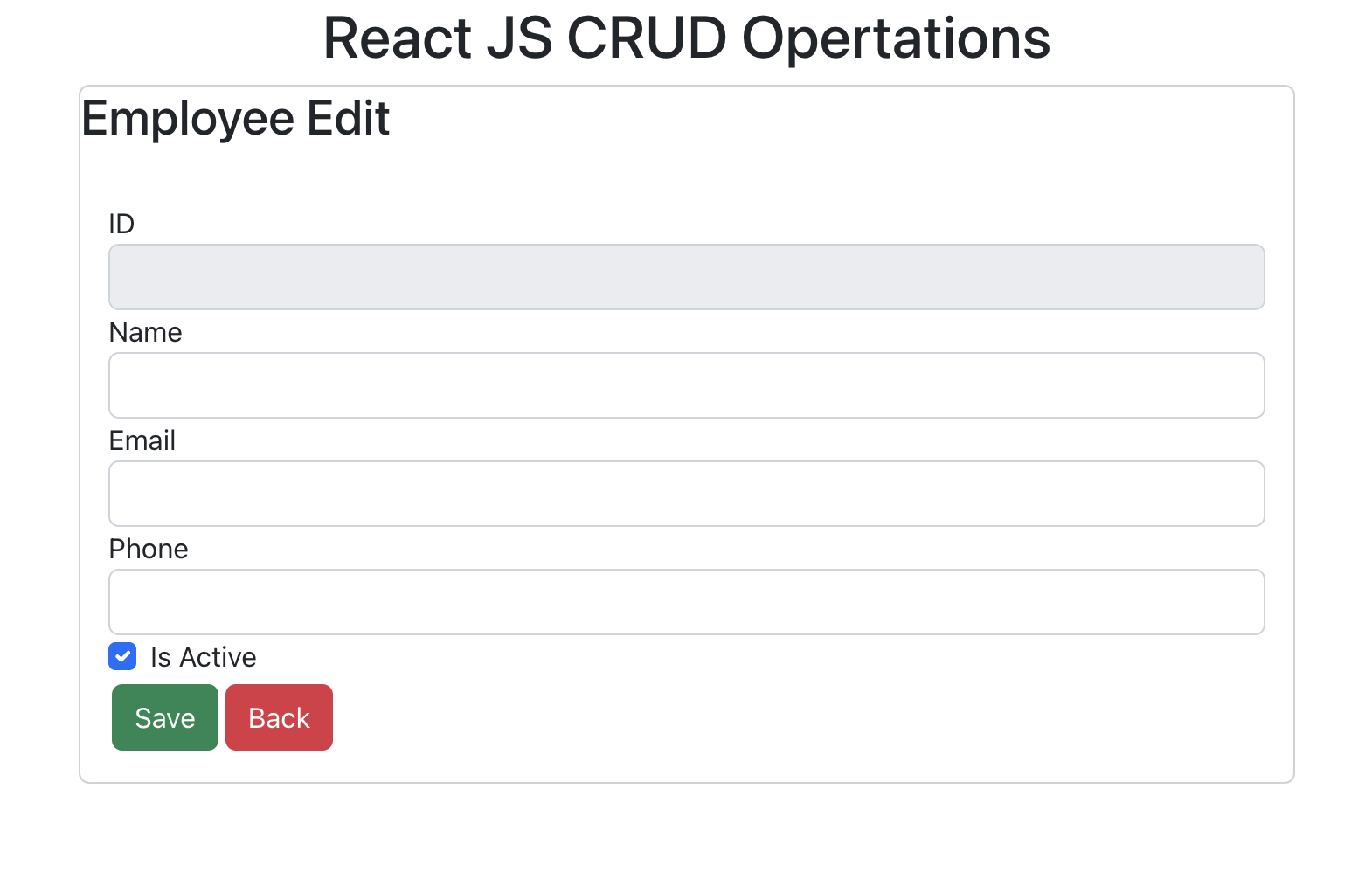Click the ID field label
Image resolution: width=1372 pixels, height=879 pixels.
point(121,224)
